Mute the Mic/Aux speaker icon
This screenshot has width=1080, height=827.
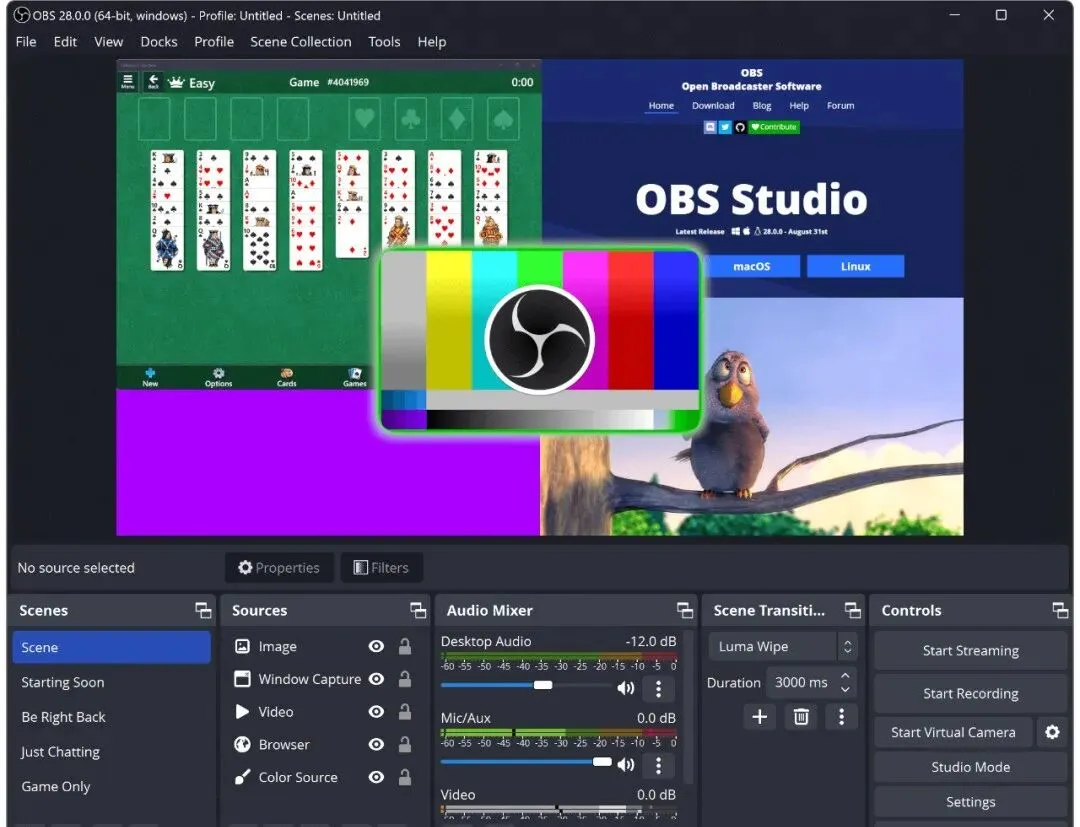point(625,764)
